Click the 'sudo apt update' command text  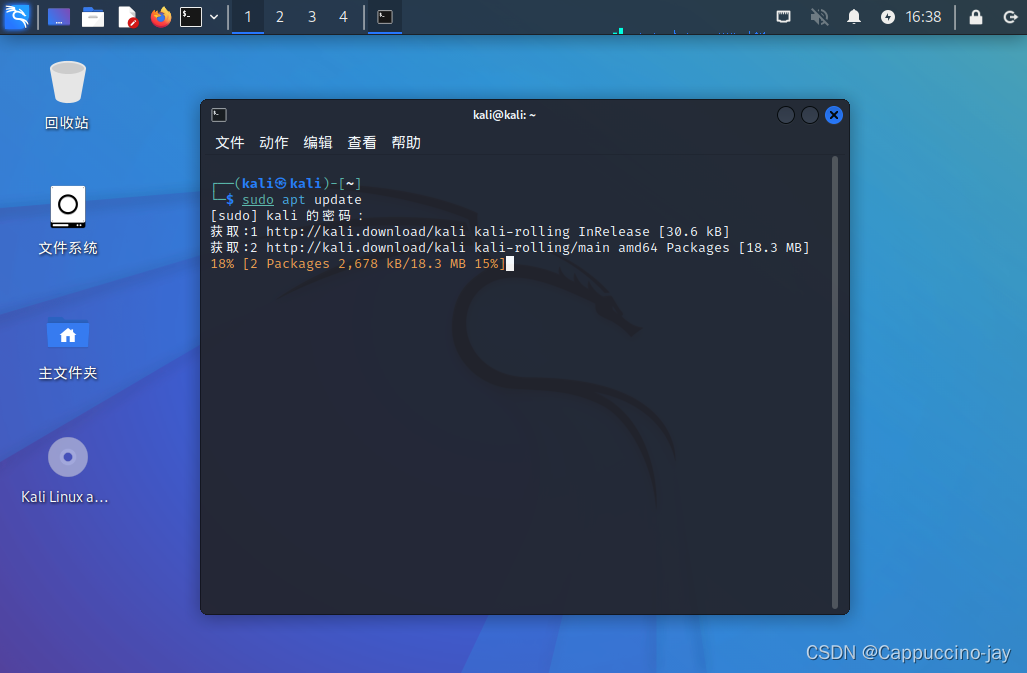pos(301,200)
